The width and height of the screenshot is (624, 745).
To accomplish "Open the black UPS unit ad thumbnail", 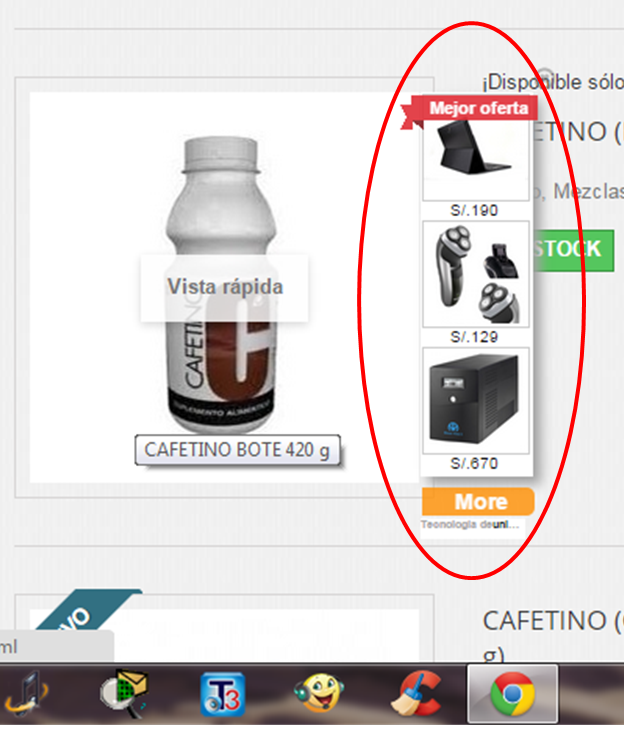I will tap(476, 401).
